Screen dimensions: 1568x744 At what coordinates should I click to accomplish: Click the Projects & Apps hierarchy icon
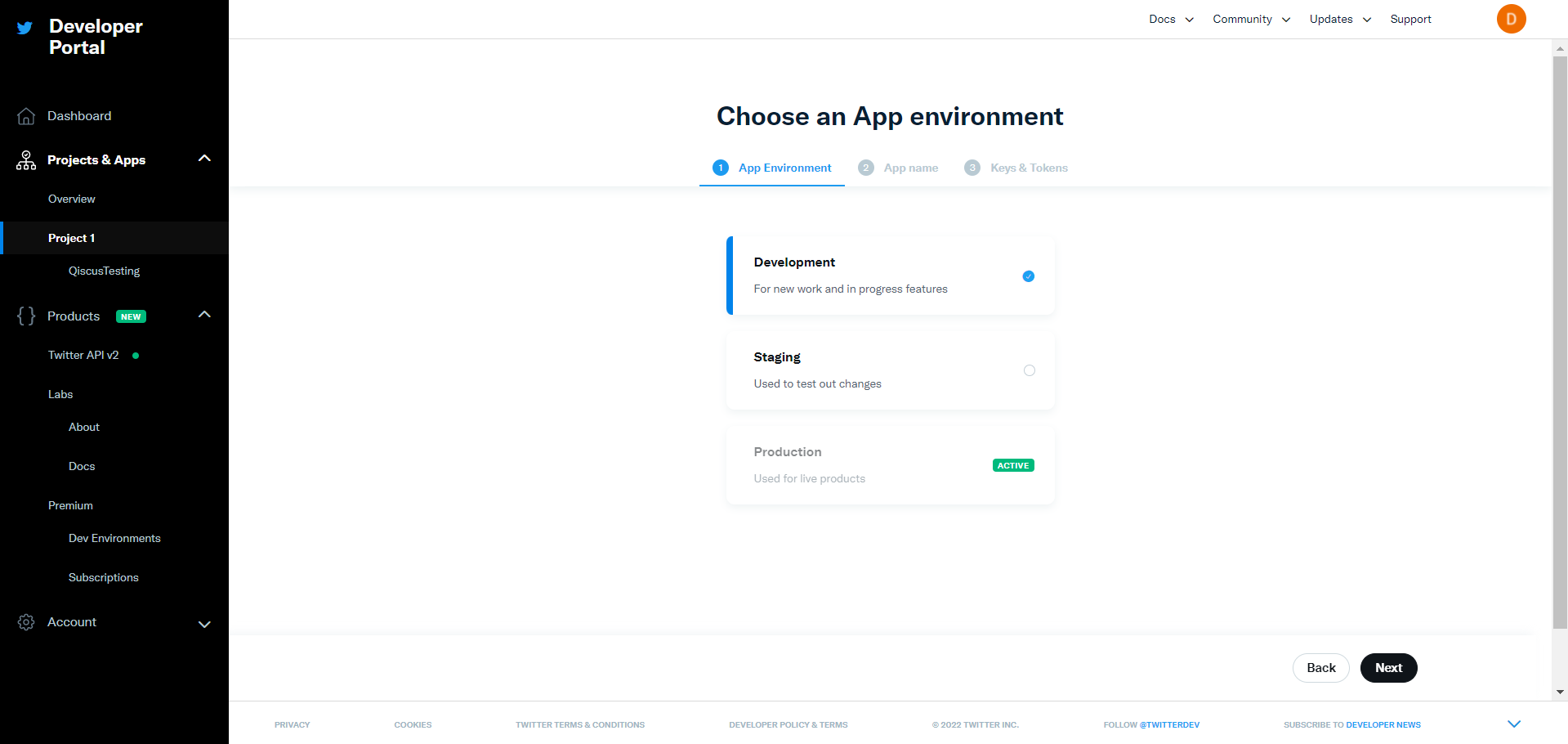[x=26, y=160]
